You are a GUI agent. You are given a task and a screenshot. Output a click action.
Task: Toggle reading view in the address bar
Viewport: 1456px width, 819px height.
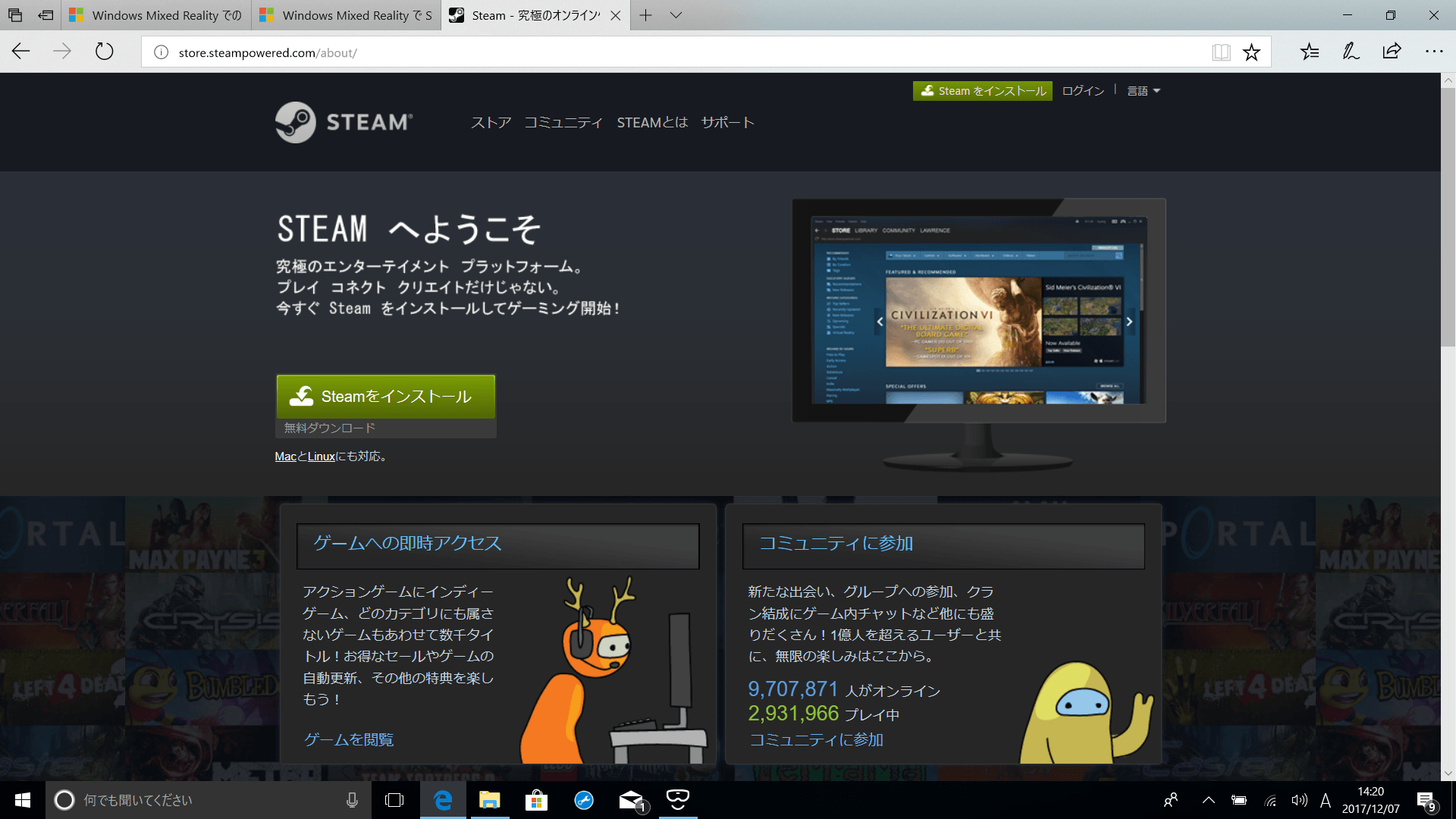pyautogui.click(x=1221, y=51)
